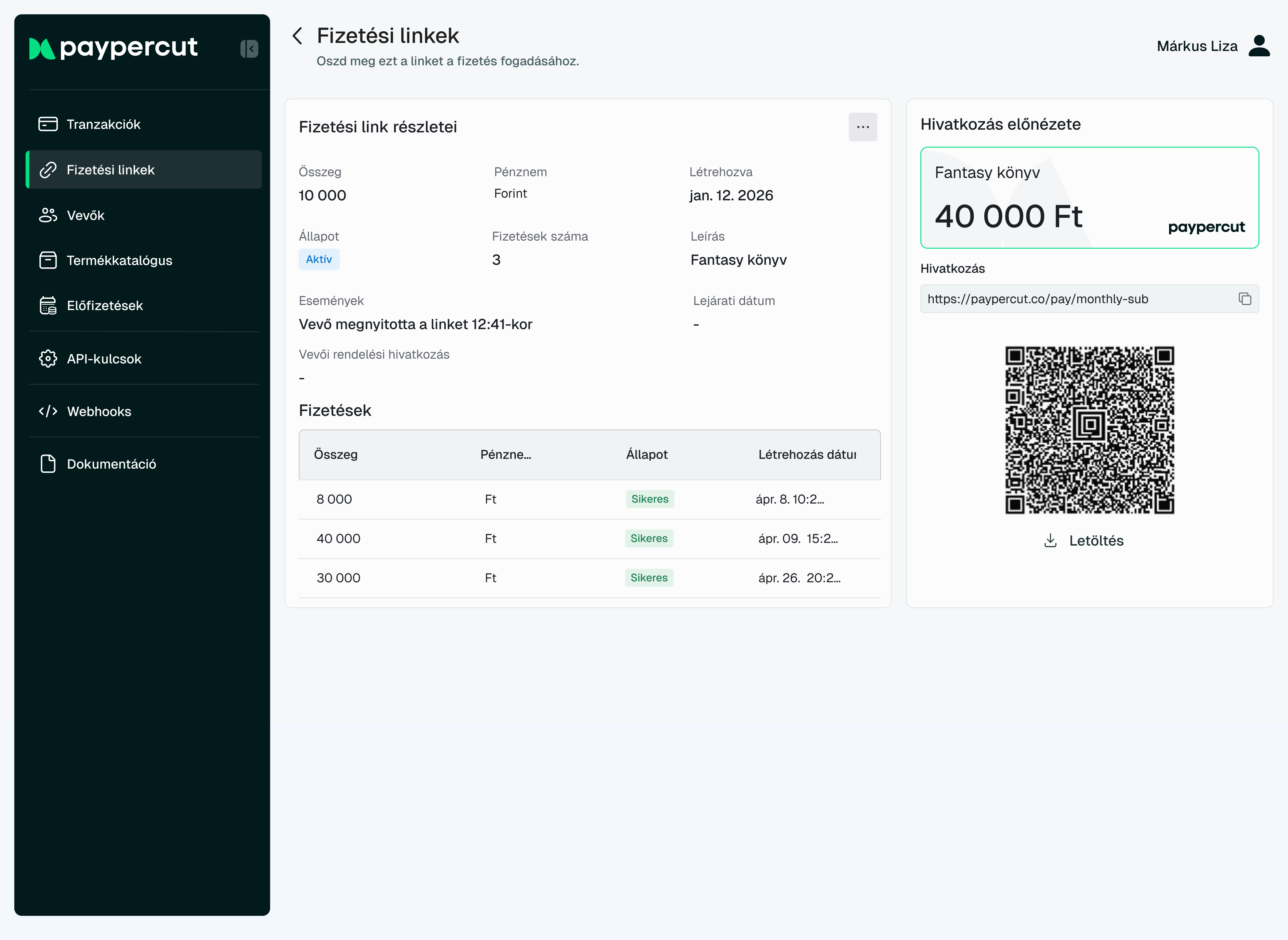Click the Hivatkozás előnézete heading
This screenshot has height=940, width=1288.
[1000, 124]
